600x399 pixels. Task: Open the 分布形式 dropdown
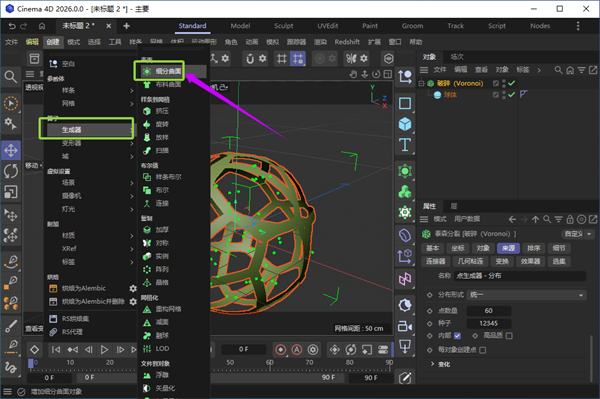click(x=527, y=295)
